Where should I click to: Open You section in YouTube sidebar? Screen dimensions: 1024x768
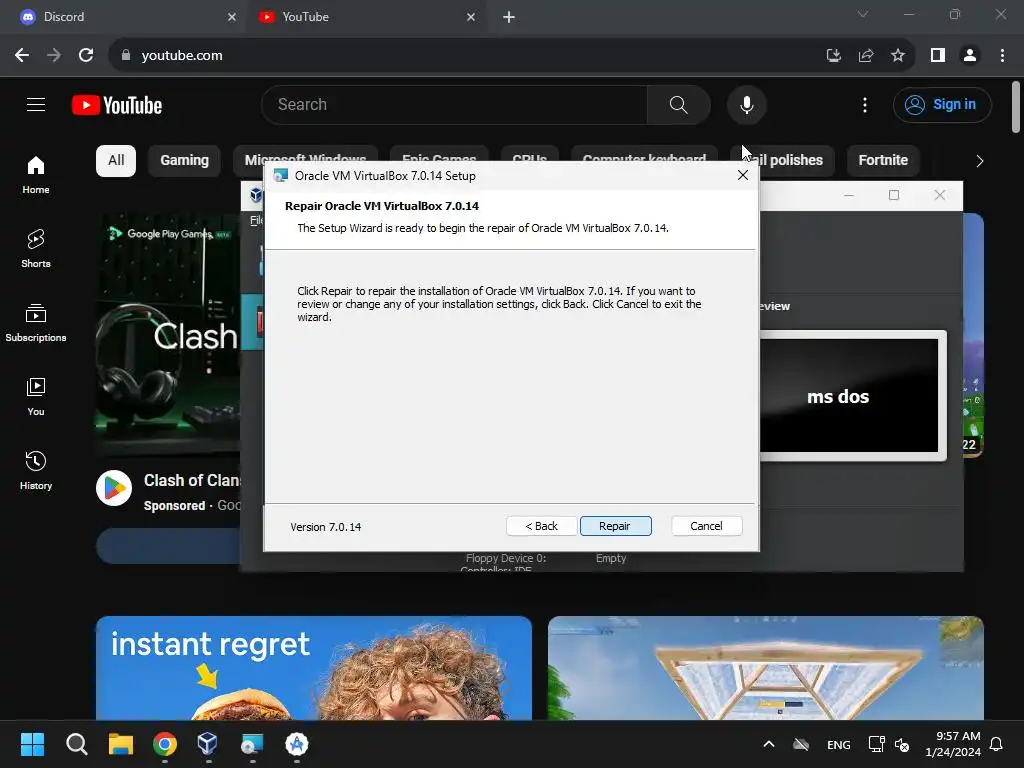click(36, 396)
